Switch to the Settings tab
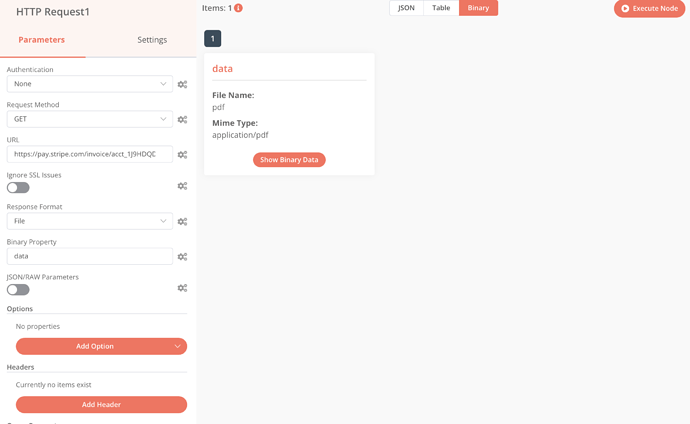690x424 pixels. [x=152, y=40]
